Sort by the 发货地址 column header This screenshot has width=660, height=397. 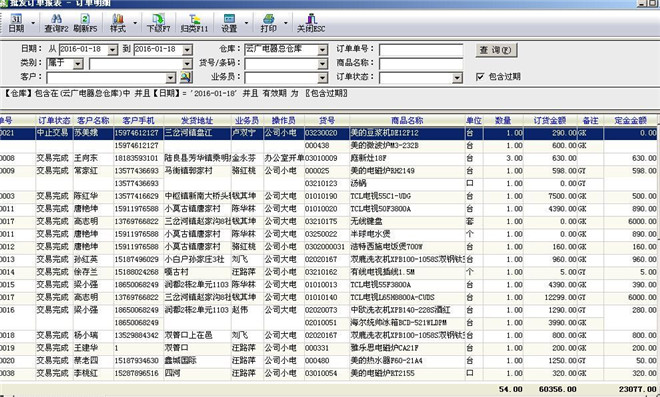coord(197,120)
